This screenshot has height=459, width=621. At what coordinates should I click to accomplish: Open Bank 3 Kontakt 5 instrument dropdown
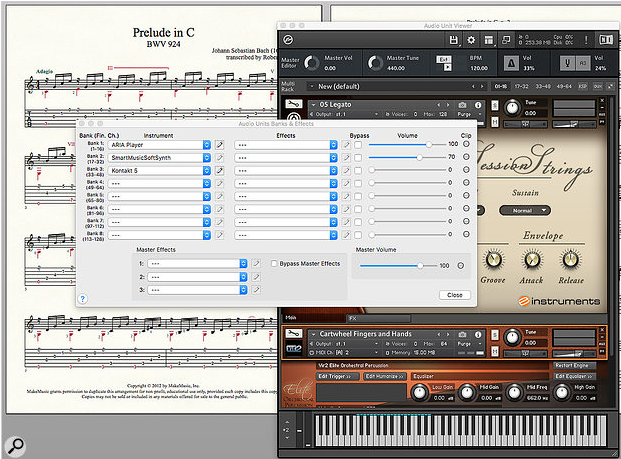159,171
